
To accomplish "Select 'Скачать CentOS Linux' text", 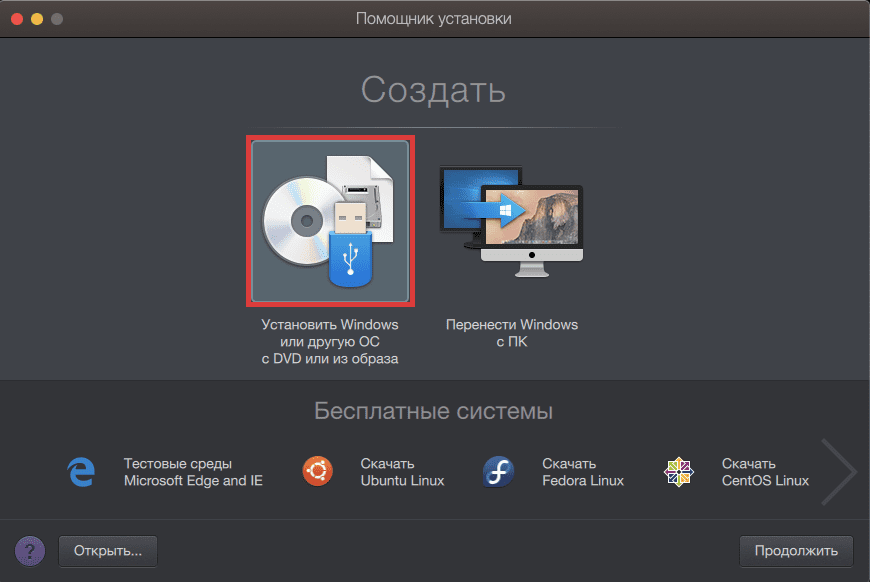I will 765,472.
